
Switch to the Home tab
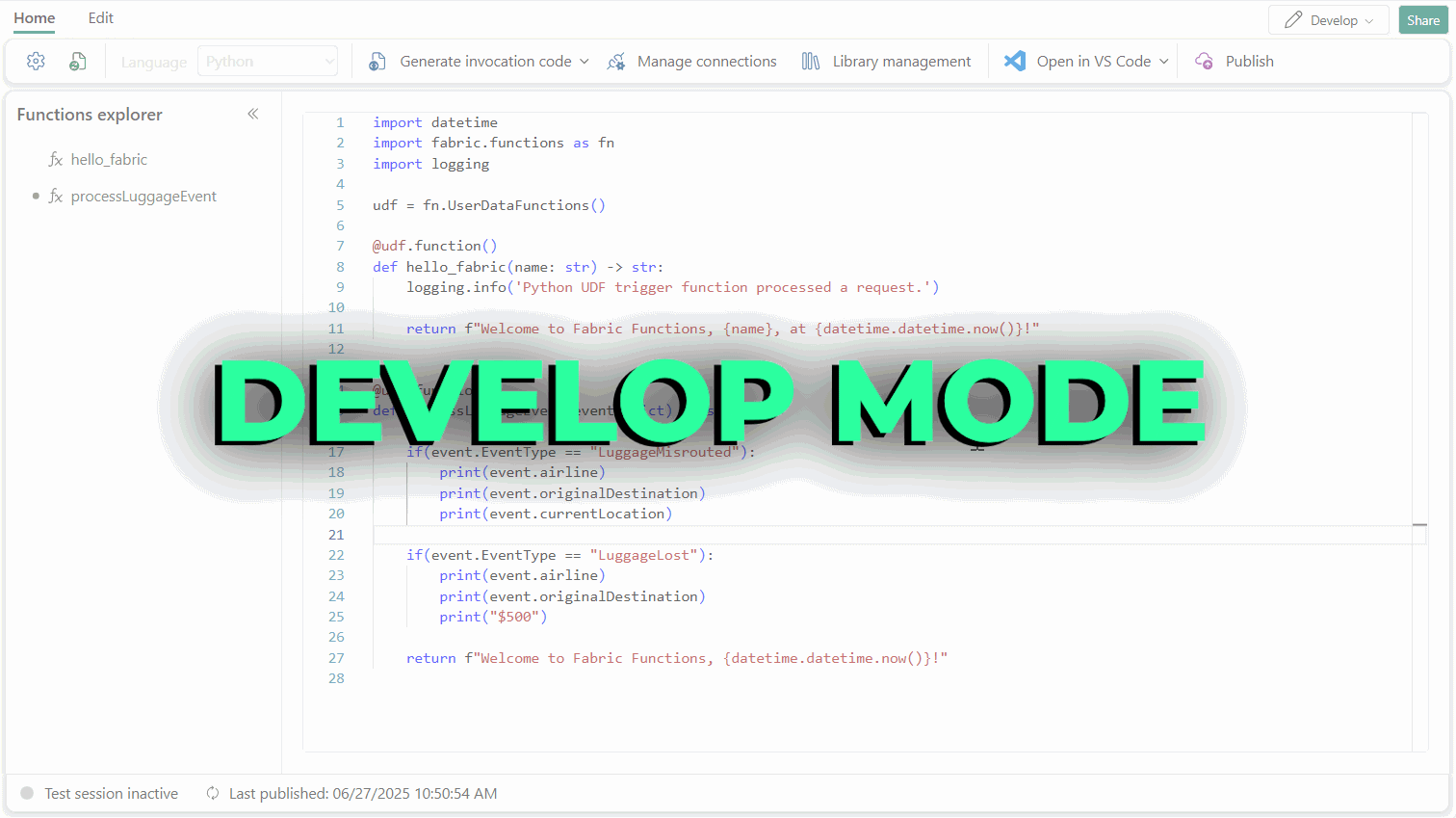coord(35,18)
